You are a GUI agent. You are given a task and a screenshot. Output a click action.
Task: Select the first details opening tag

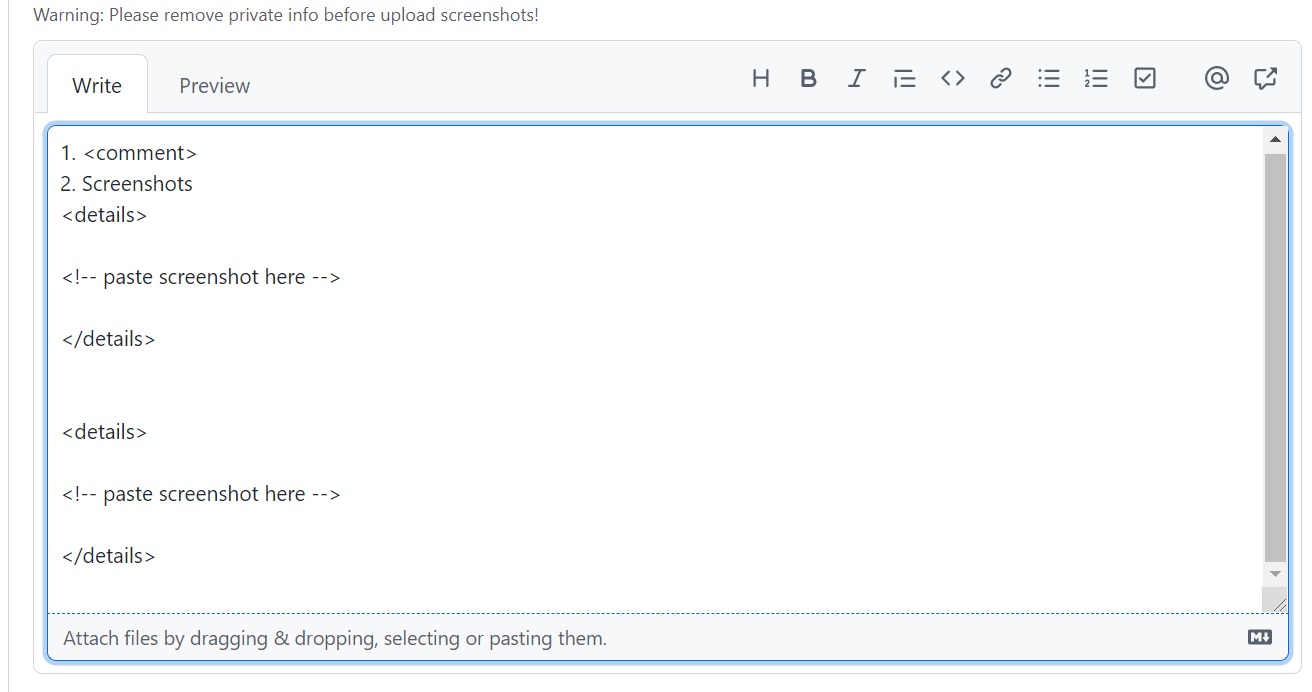pos(104,214)
